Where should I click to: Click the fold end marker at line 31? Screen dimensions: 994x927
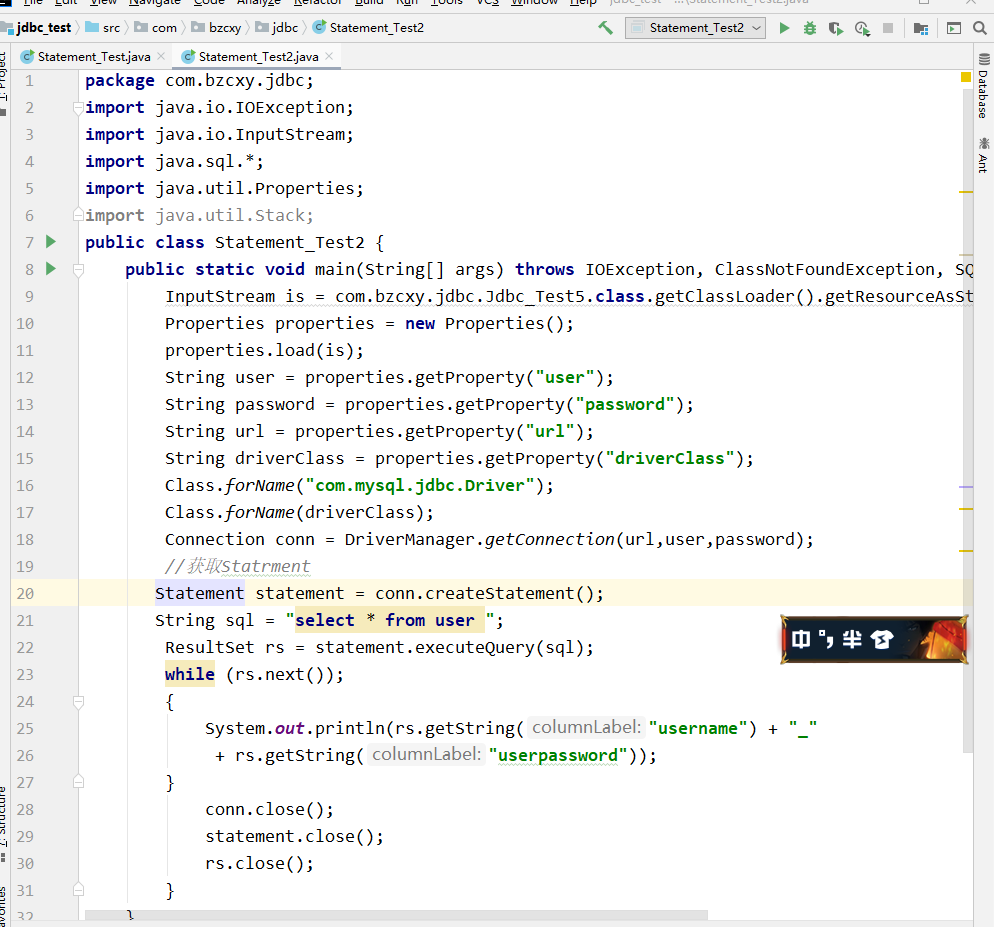pyautogui.click(x=78, y=890)
